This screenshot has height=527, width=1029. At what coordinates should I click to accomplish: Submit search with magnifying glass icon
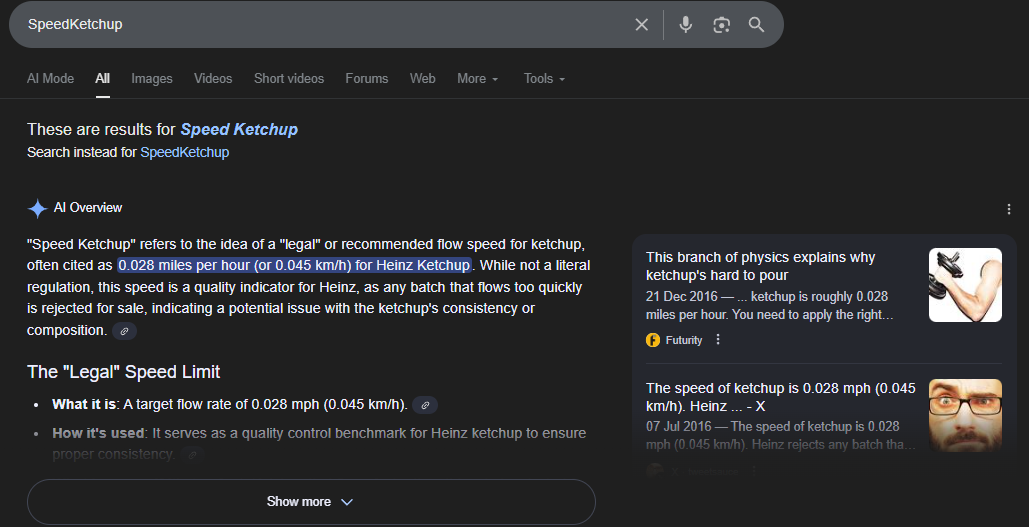pos(756,25)
